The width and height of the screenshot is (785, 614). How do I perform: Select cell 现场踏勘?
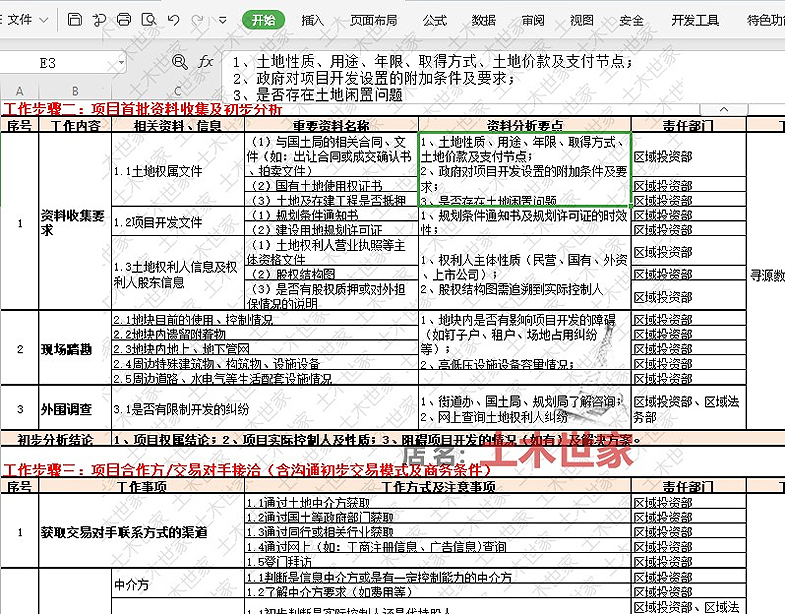coord(75,349)
